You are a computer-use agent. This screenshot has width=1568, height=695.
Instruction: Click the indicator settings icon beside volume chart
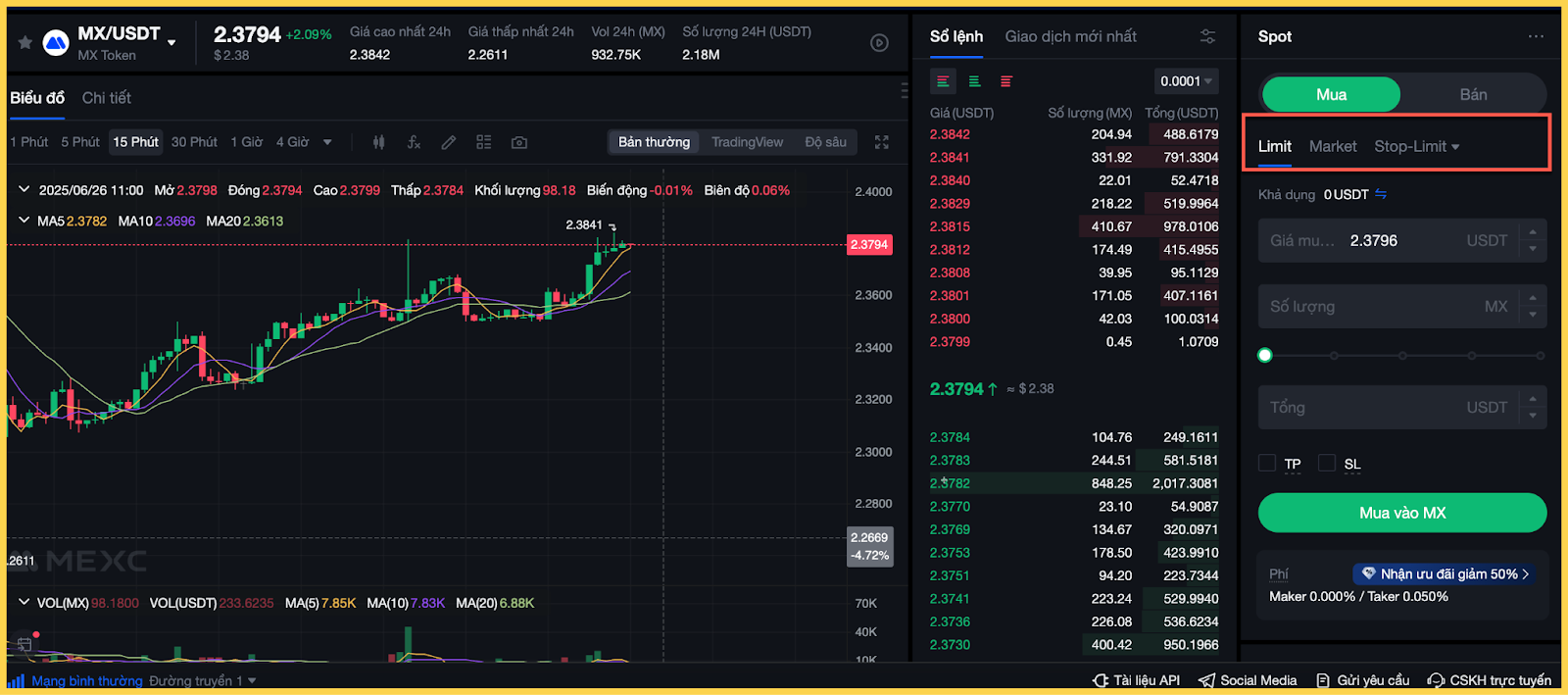coord(24,644)
